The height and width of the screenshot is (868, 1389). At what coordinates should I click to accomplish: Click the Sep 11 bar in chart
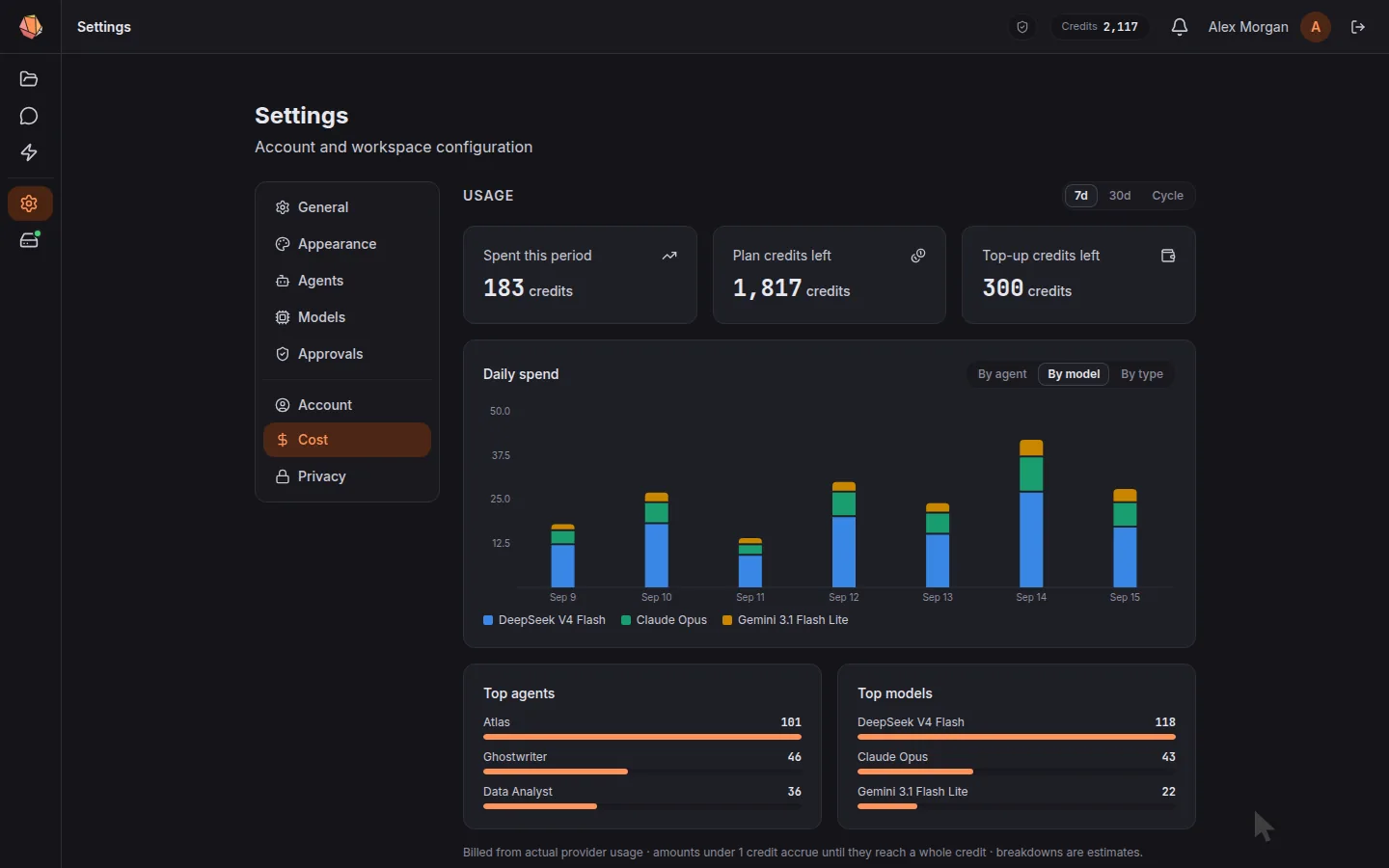(x=750, y=563)
